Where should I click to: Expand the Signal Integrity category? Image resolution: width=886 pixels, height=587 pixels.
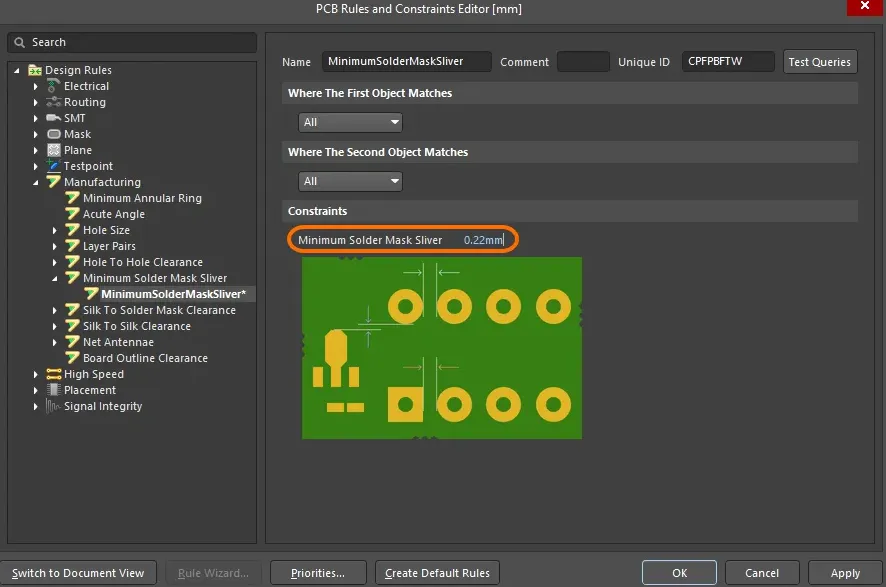tap(36, 407)
